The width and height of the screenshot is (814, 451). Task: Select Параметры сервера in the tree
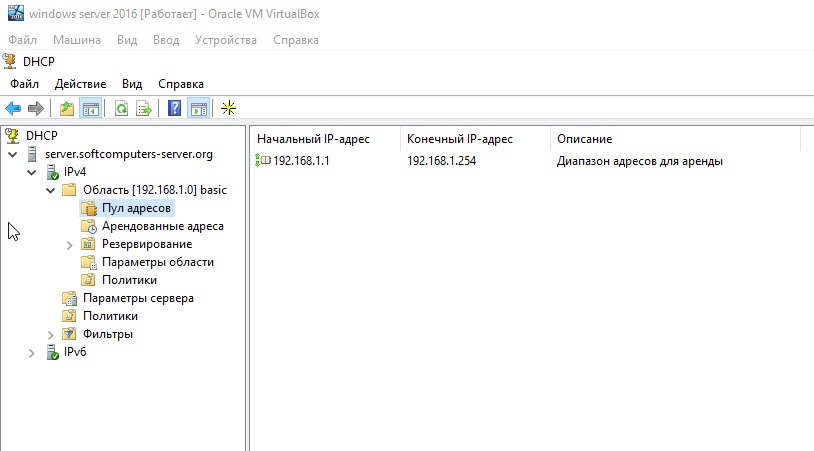138,298
